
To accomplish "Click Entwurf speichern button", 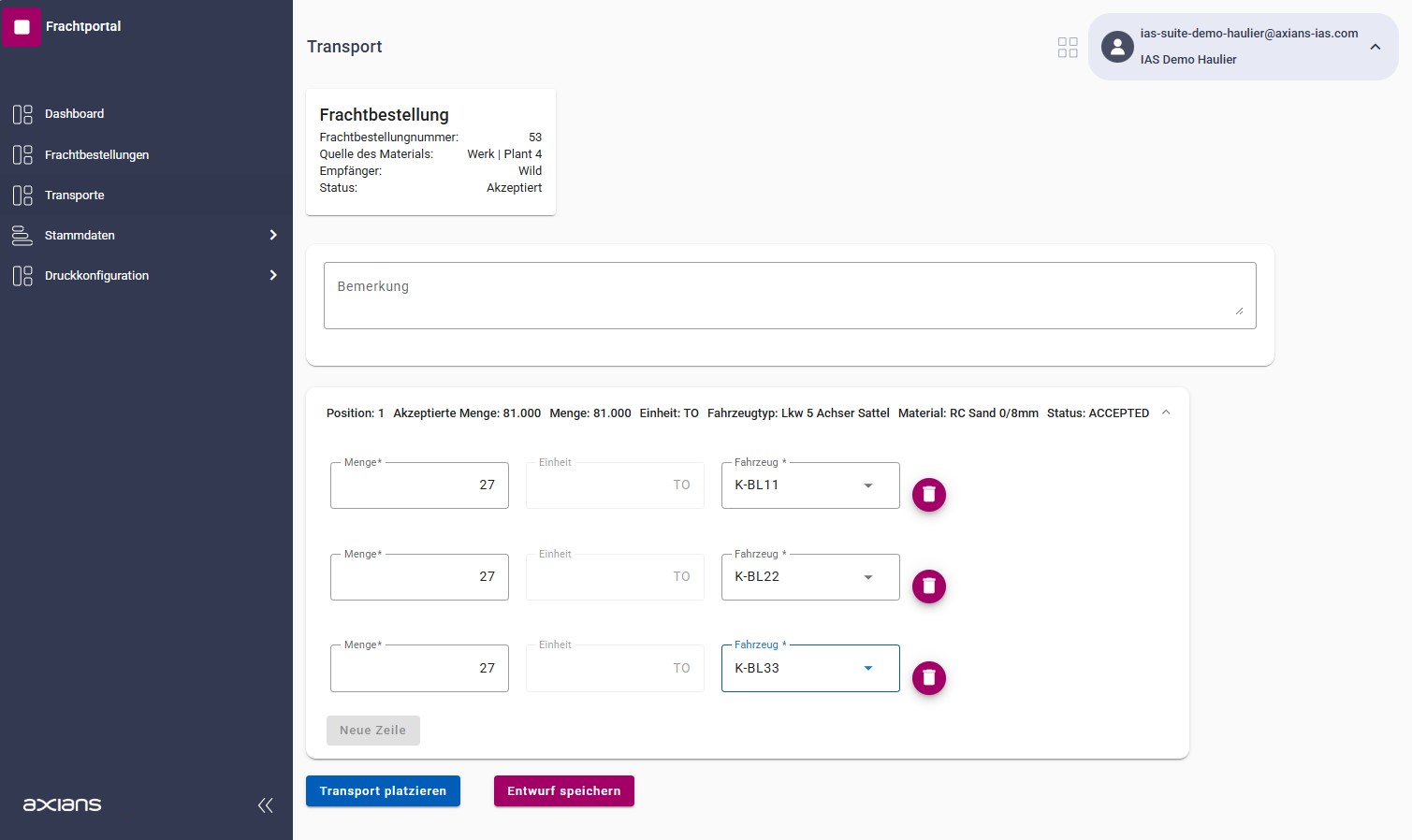I will 563,791.
